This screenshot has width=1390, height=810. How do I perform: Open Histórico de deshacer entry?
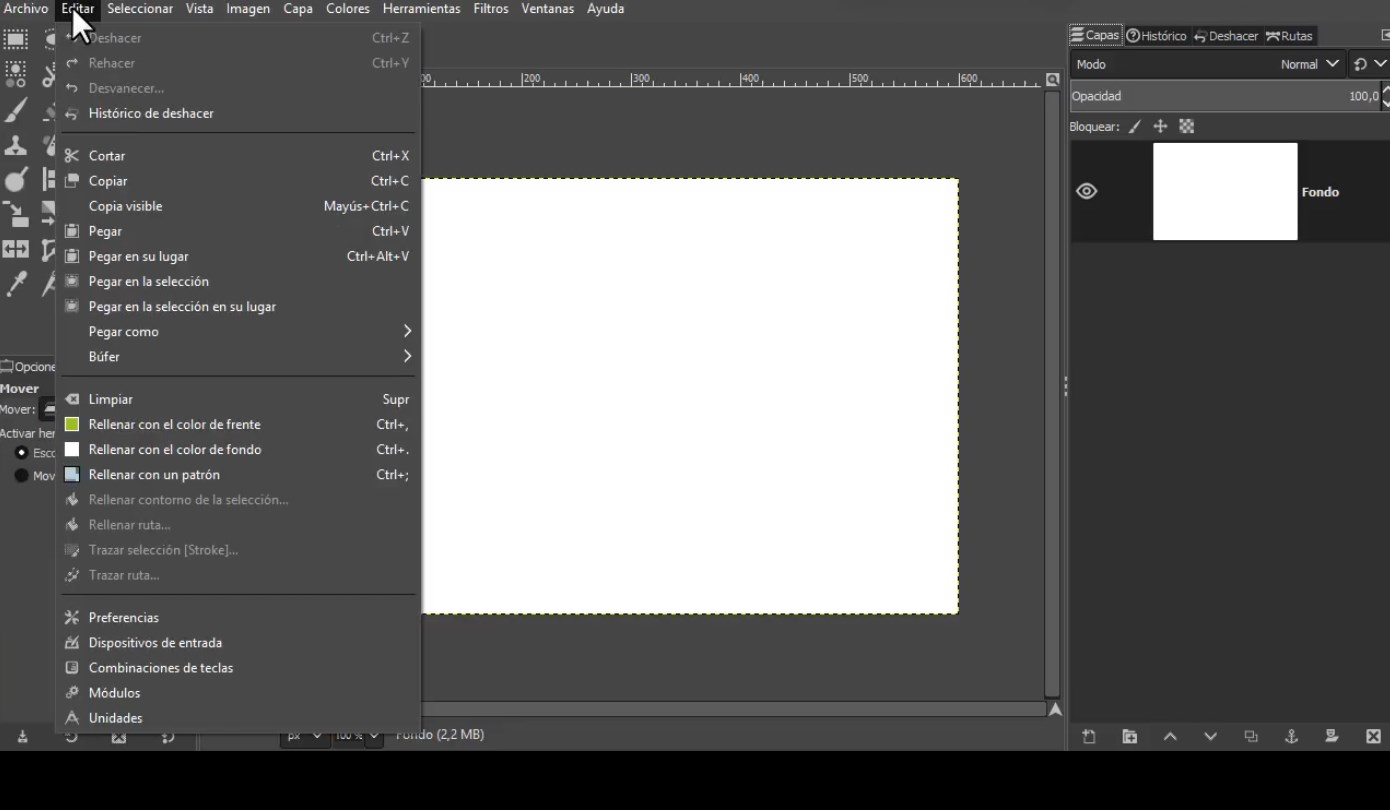(238, 113)
